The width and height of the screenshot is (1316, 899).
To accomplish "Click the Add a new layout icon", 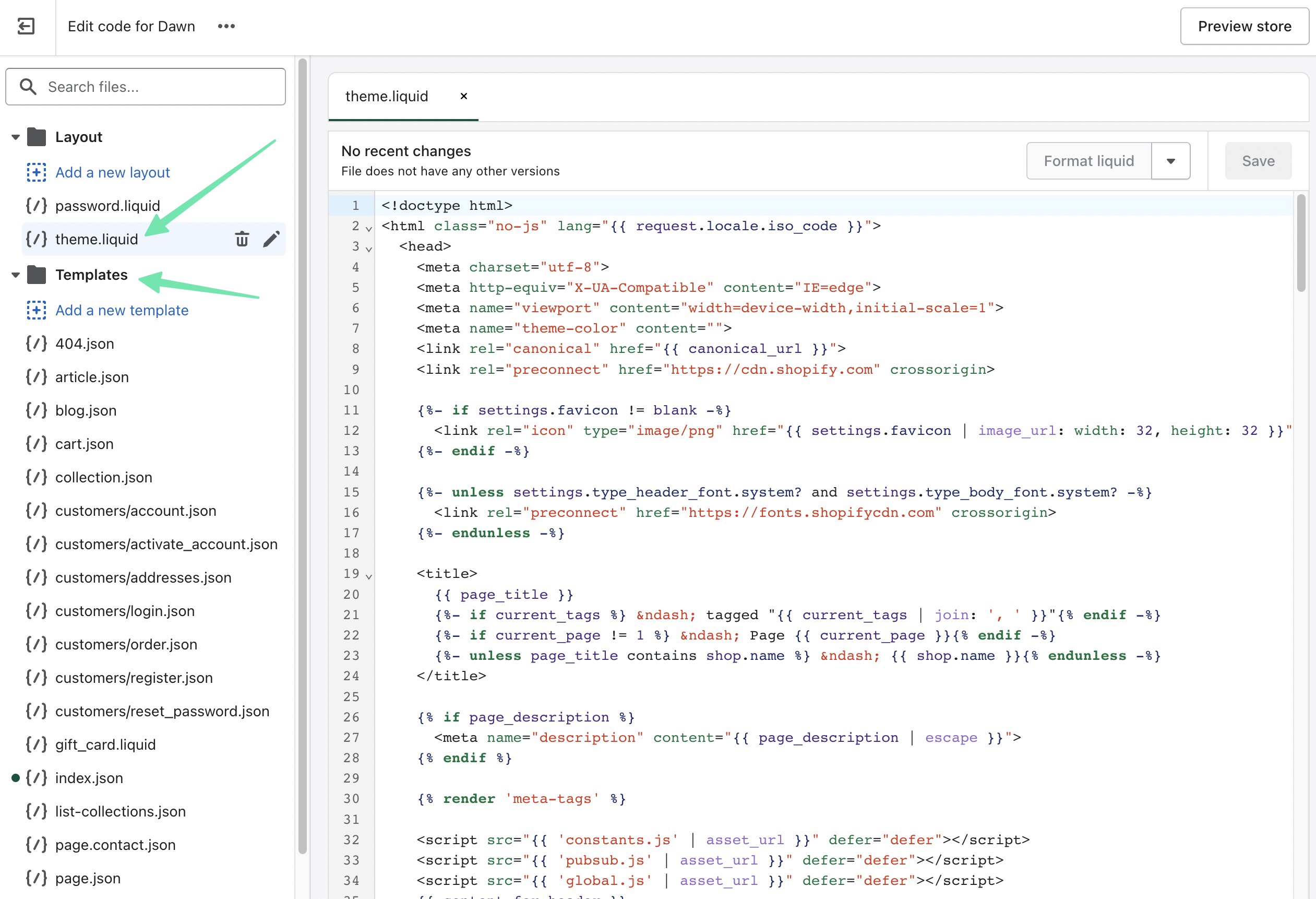I will click(x=36, y=172).
